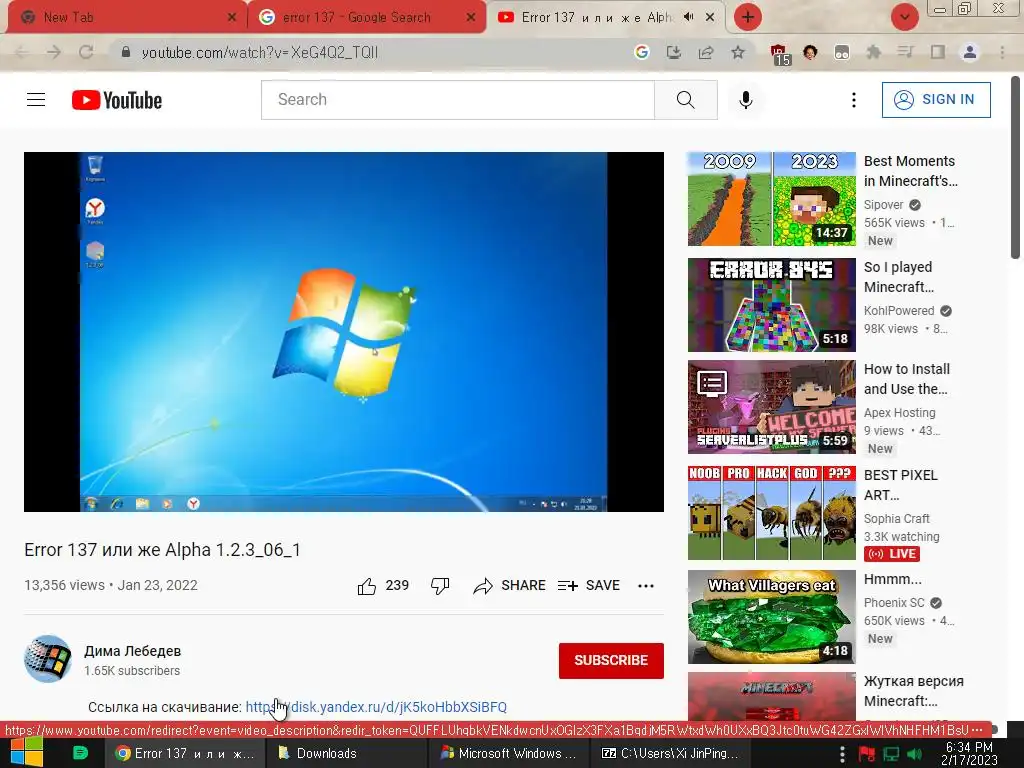This screenshot has width=1024, height=768.
Task: Open Extensions puzzle piece menu
Action: 873,52
